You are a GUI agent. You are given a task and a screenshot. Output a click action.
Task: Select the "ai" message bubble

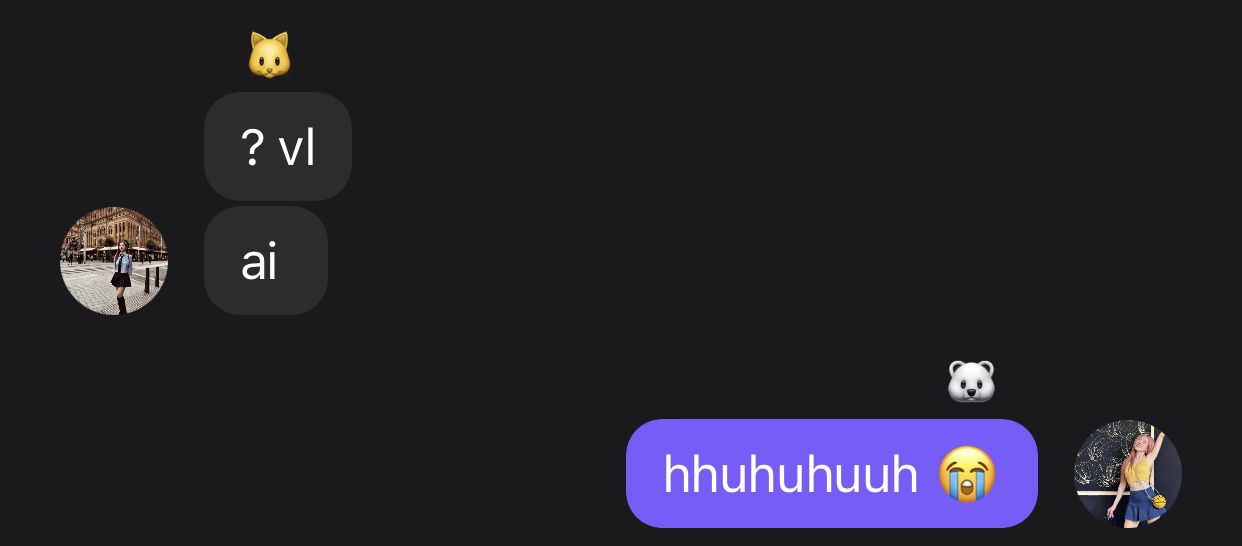click(266, 261)
